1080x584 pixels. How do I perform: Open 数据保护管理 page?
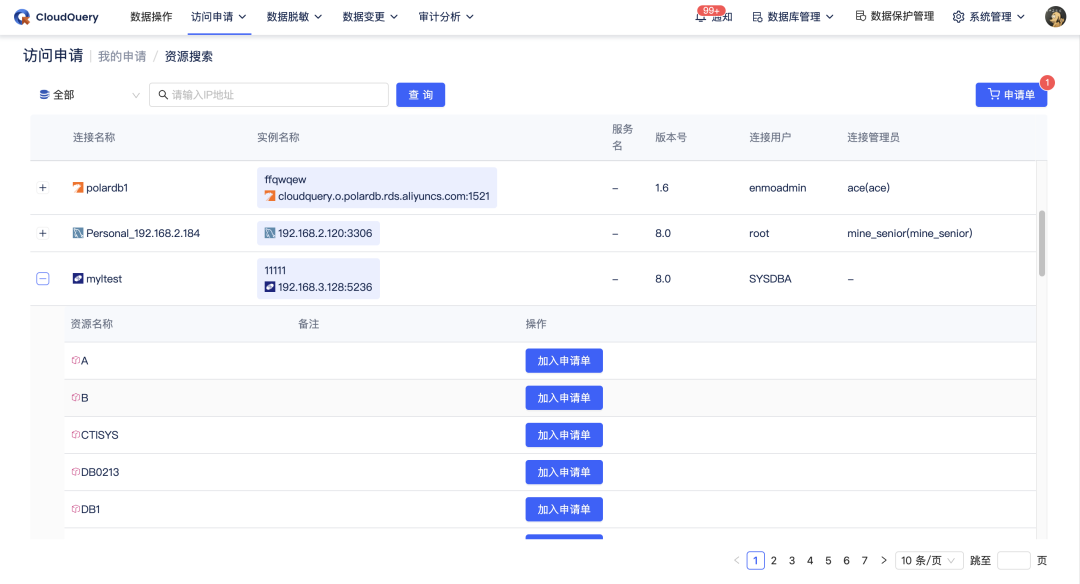(895, 16)
